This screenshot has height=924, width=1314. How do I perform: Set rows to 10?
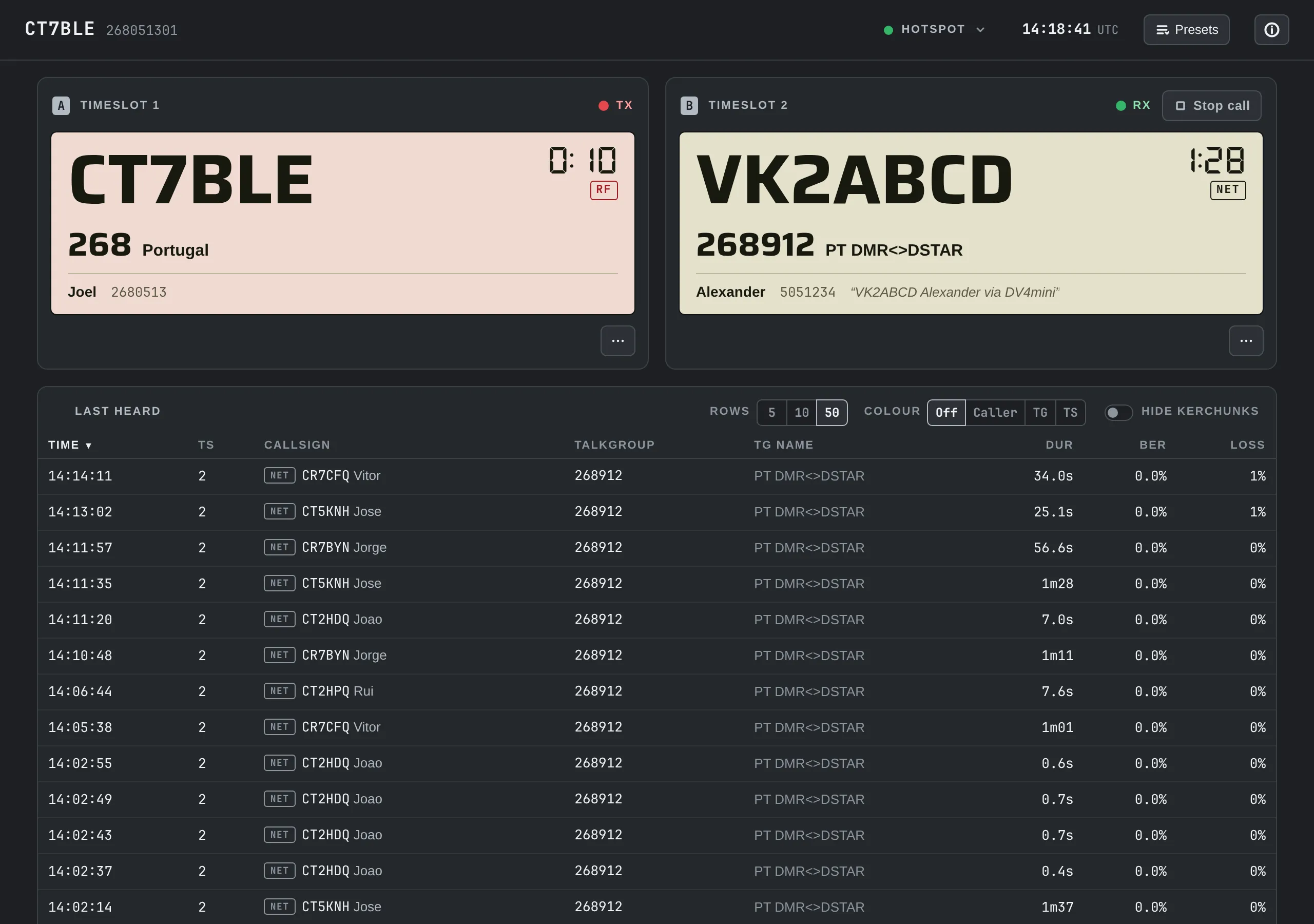[801, 413]
